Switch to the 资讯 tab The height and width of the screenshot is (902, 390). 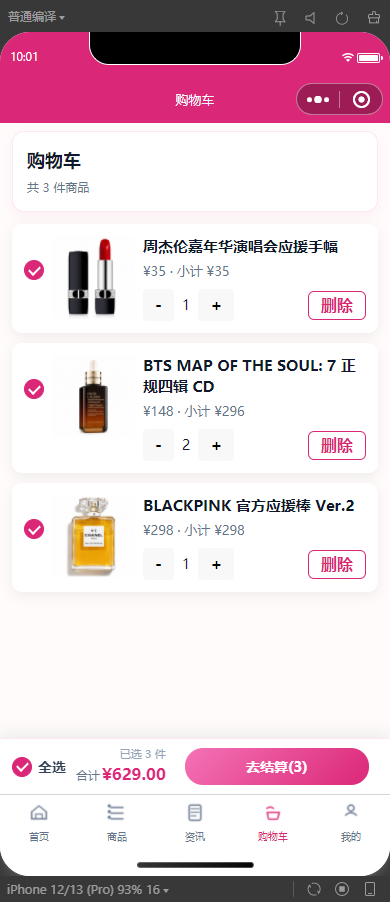pos(195,823)
